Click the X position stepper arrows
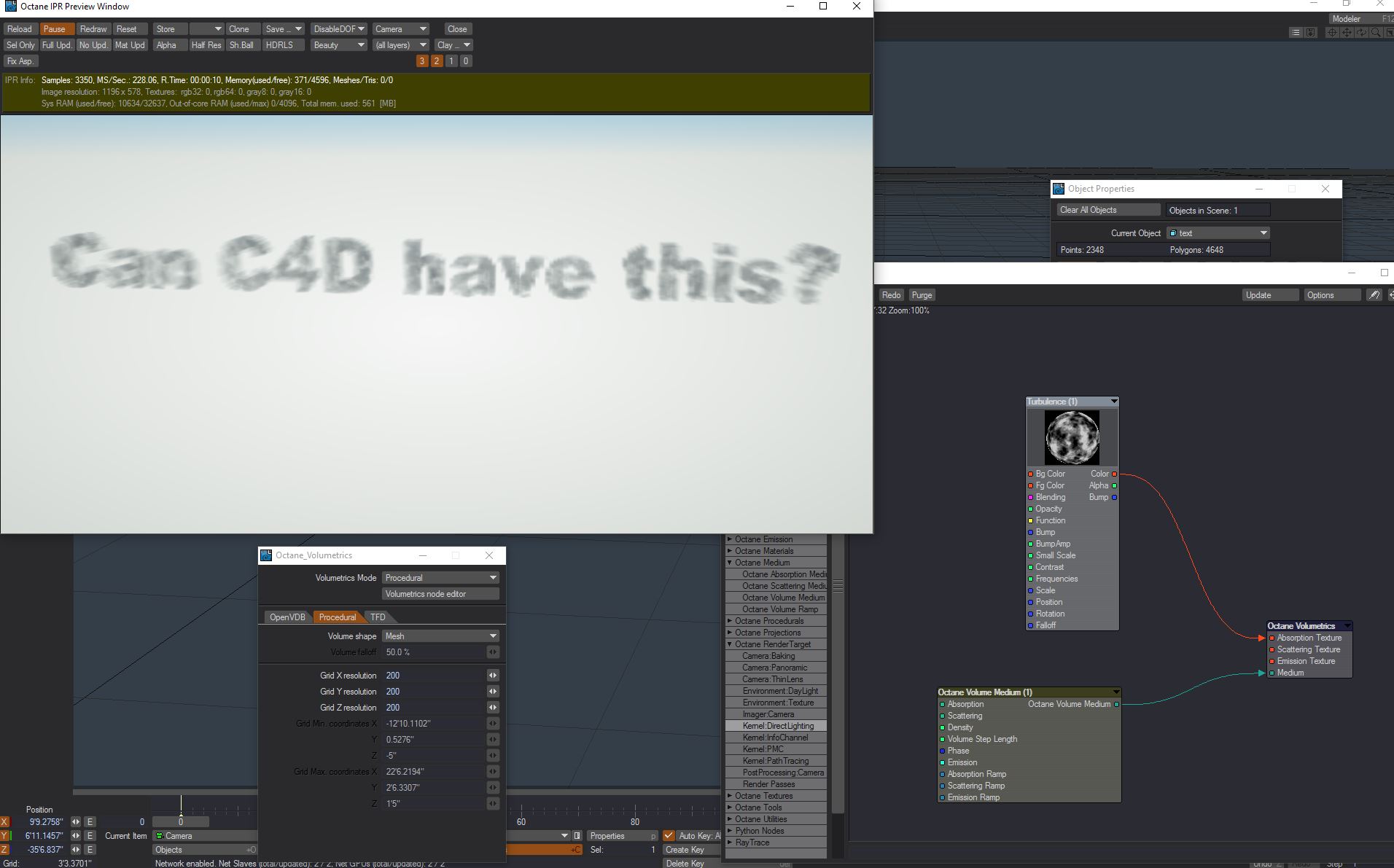 point(76,822)
